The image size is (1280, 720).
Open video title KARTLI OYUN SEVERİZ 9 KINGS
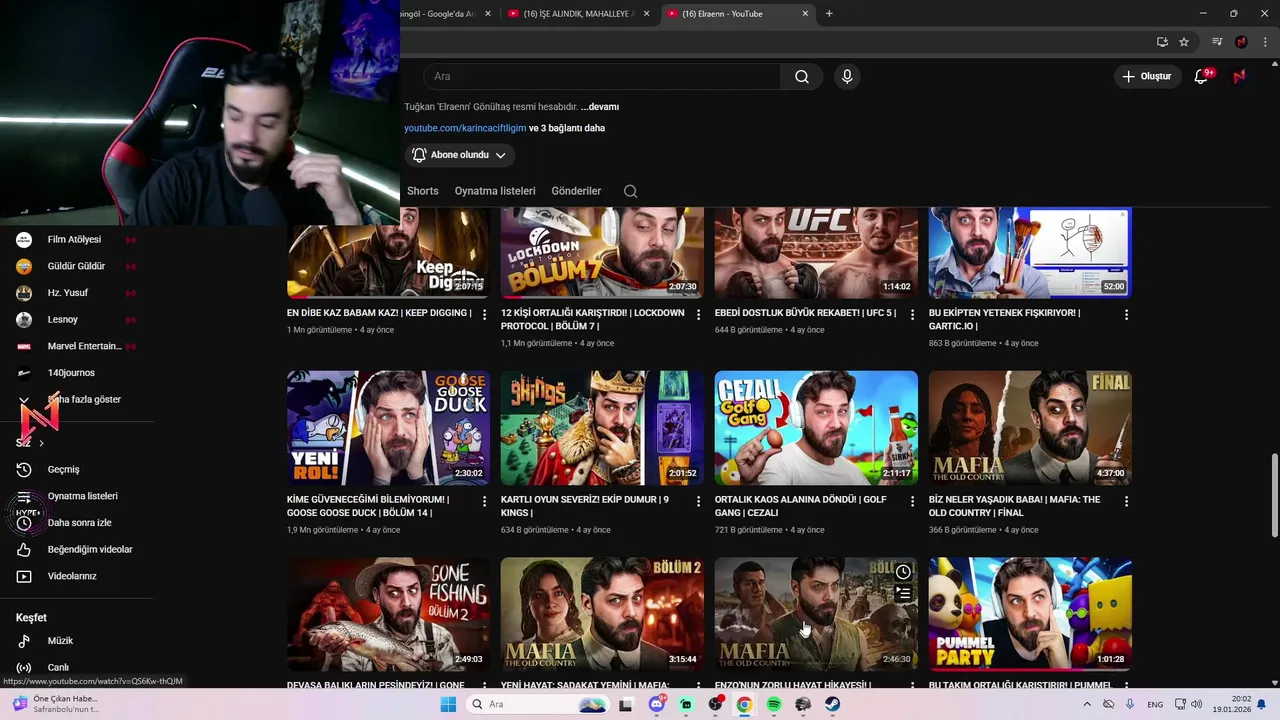(x=585, y=506)
